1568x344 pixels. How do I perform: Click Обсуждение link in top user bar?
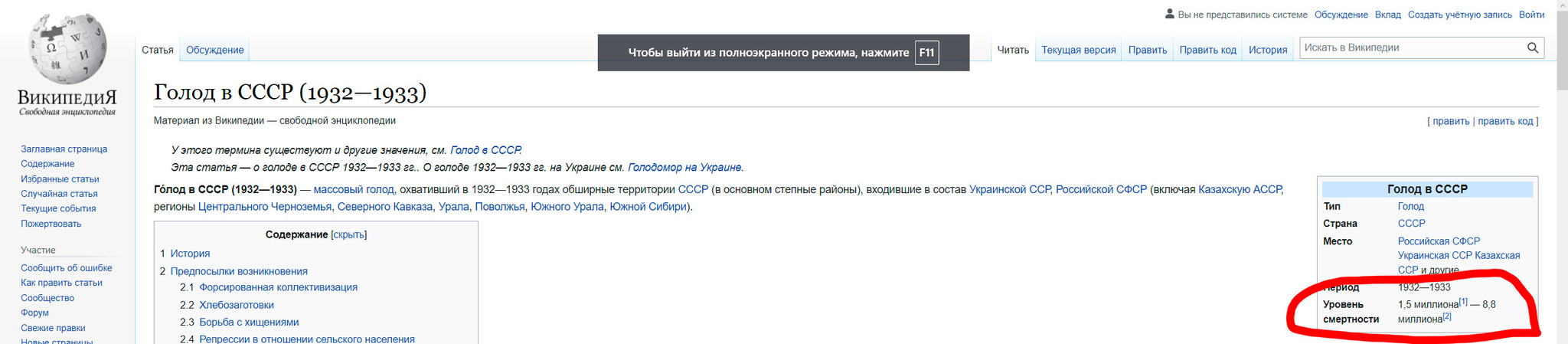1341,15
